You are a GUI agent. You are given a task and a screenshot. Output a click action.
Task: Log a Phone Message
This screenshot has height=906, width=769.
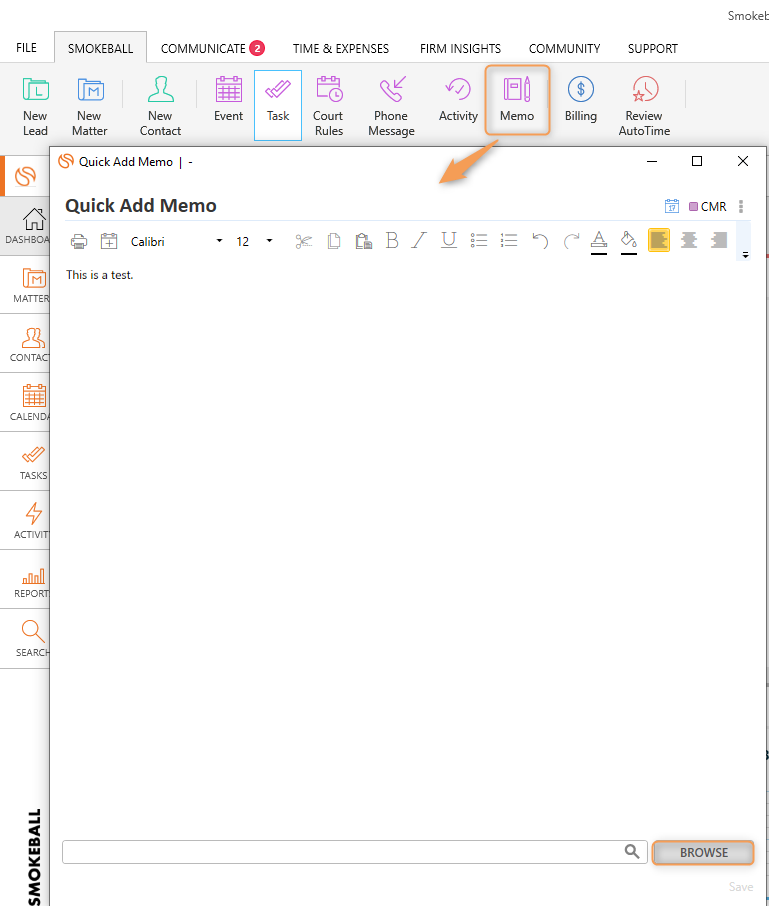click(x=391, y=106)
